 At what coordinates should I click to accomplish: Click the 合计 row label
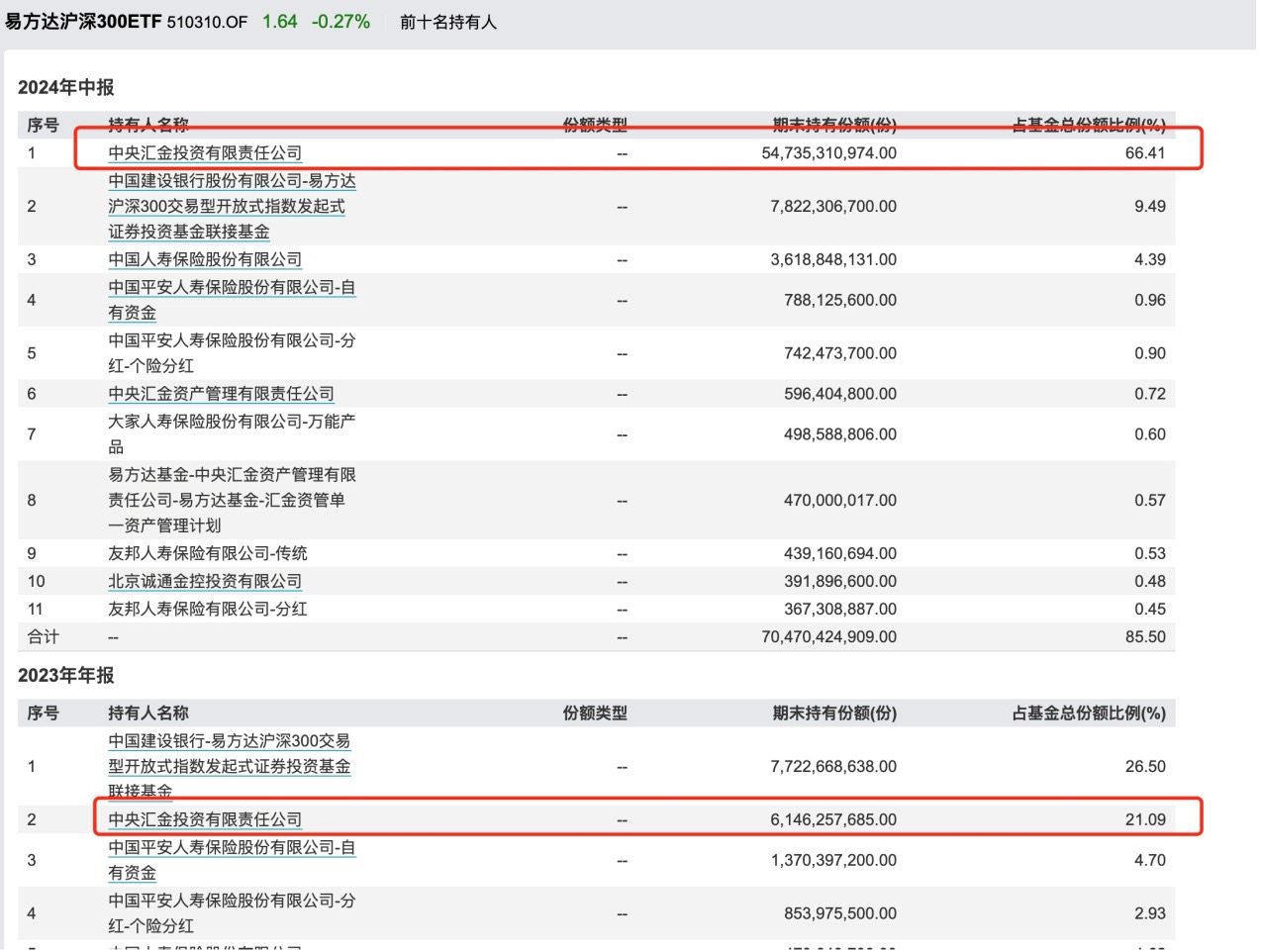pos(43,637)
